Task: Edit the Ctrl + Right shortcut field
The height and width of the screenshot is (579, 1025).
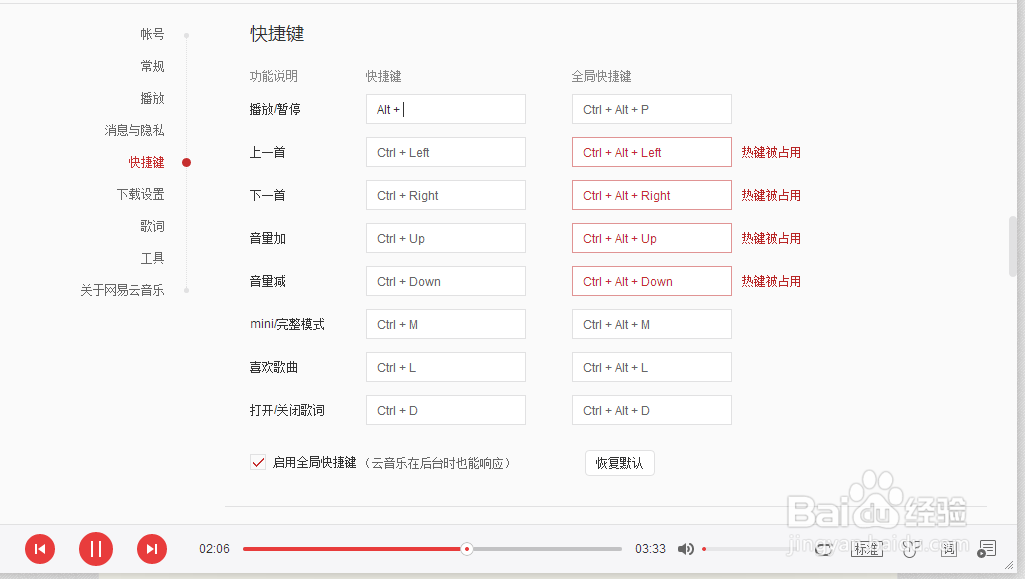Action: 446,195
